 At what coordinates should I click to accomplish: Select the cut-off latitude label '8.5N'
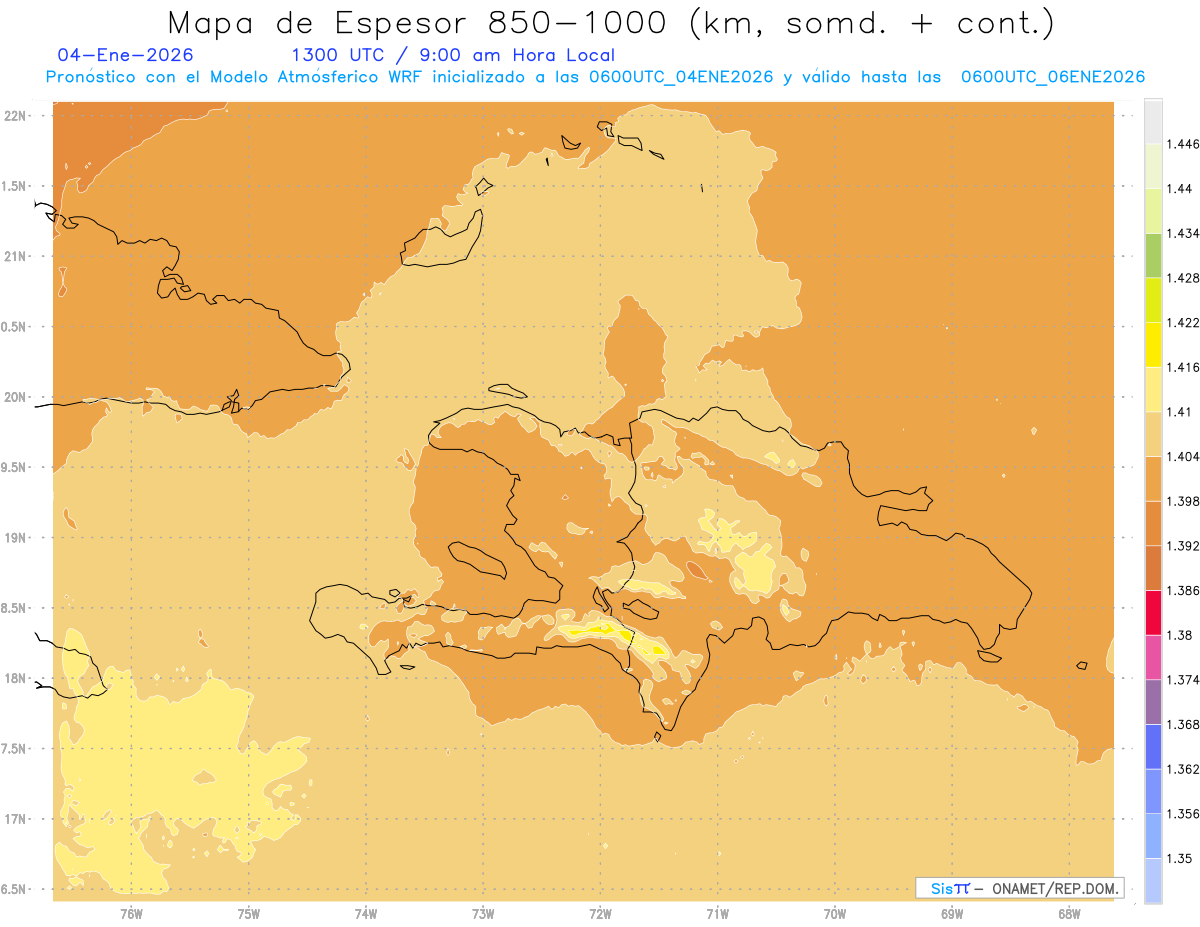click(14, 608)
